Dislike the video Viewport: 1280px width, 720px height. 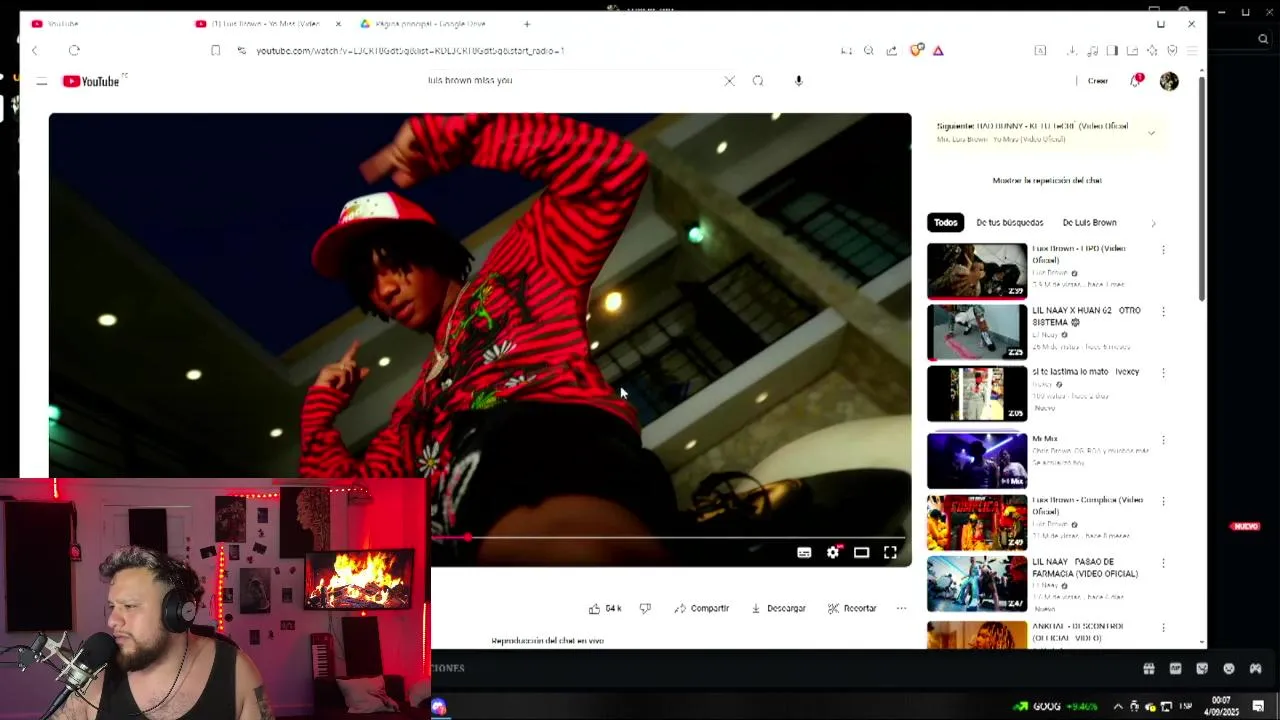point(645,608)
